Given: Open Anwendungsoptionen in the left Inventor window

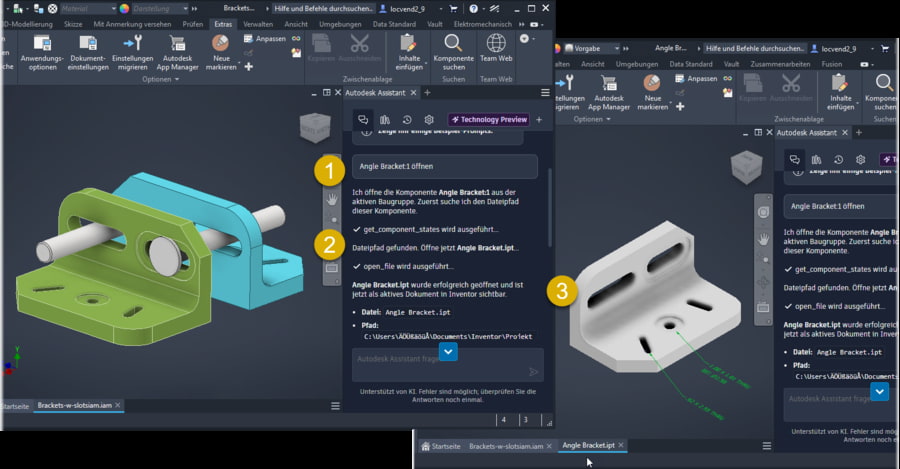Looking at the screenshot, I should [x=42, y=53].
